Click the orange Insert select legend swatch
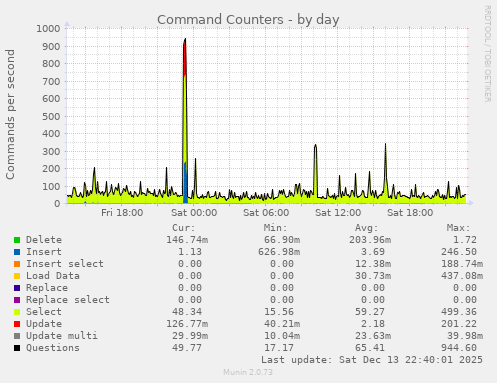Viewport: 497px width, 383px height. coord(17,264)
